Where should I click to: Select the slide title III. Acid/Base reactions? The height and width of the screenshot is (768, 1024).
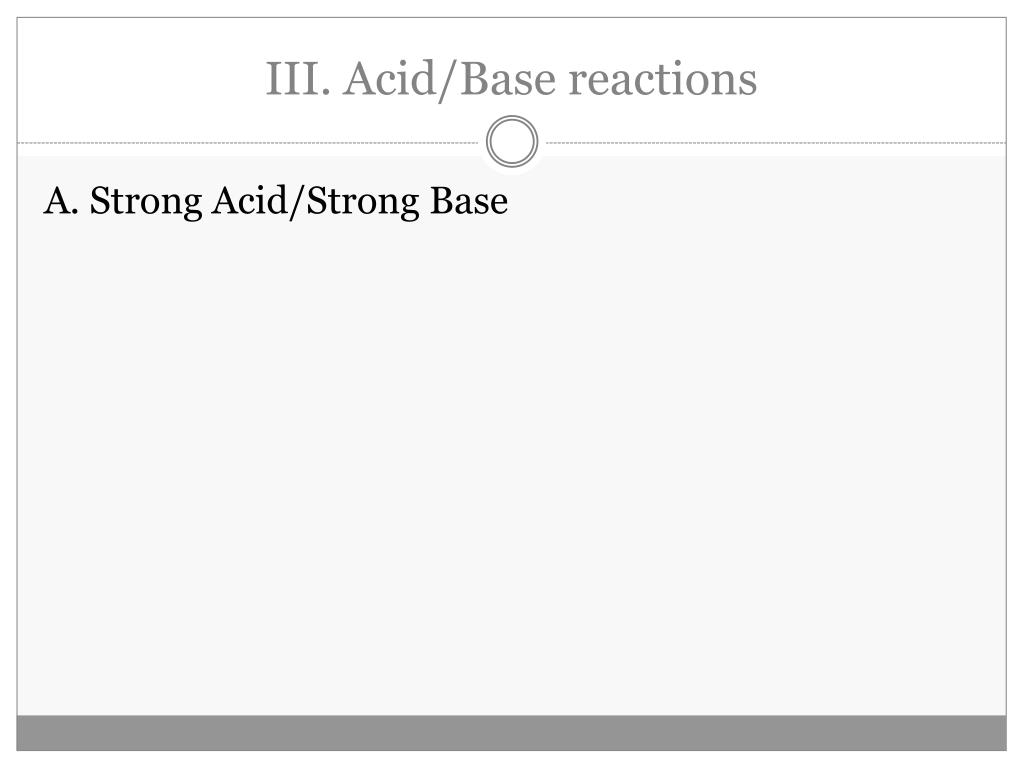coord(511,79)
